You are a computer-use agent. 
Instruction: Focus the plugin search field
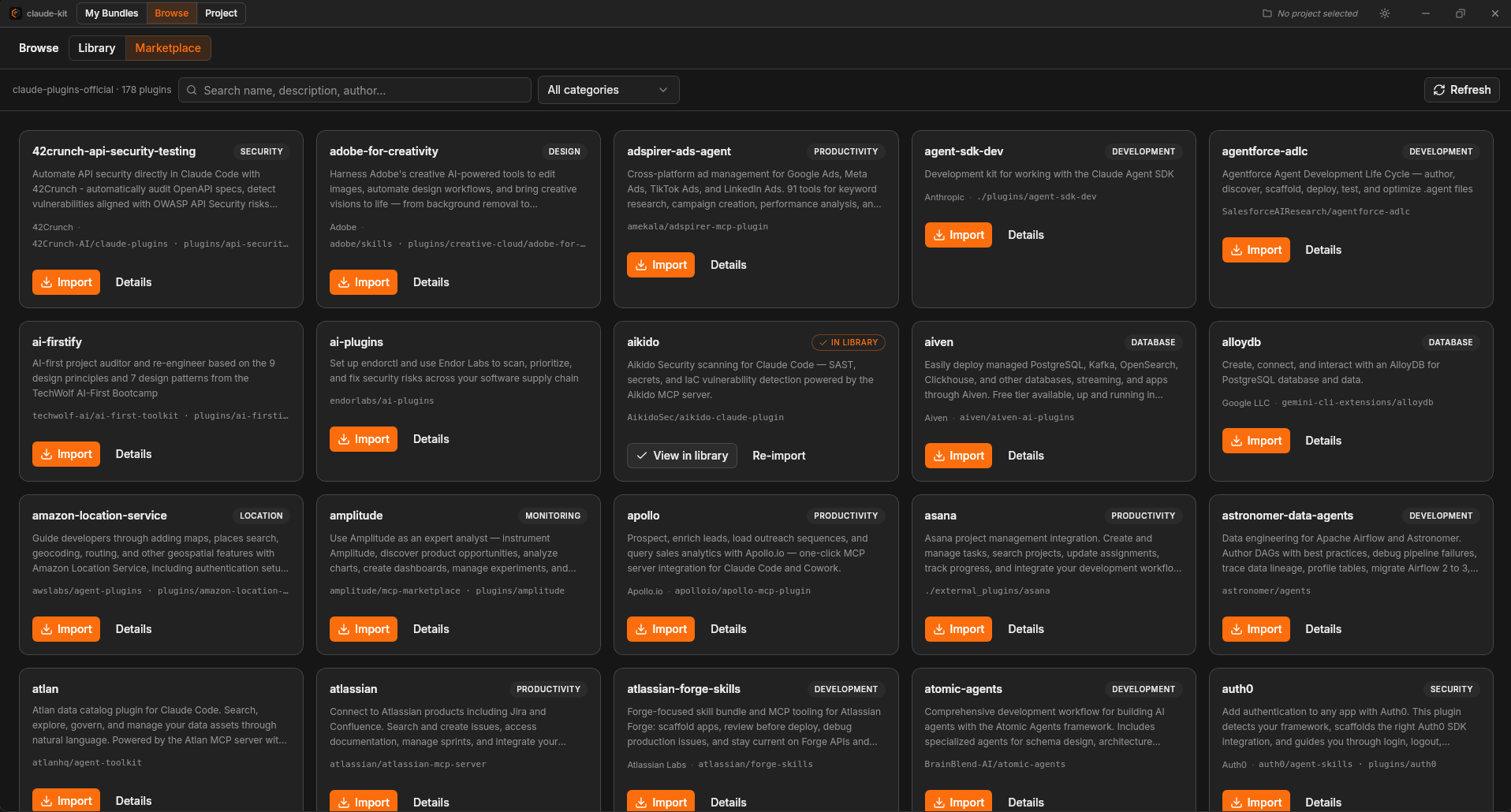(355, 90)
